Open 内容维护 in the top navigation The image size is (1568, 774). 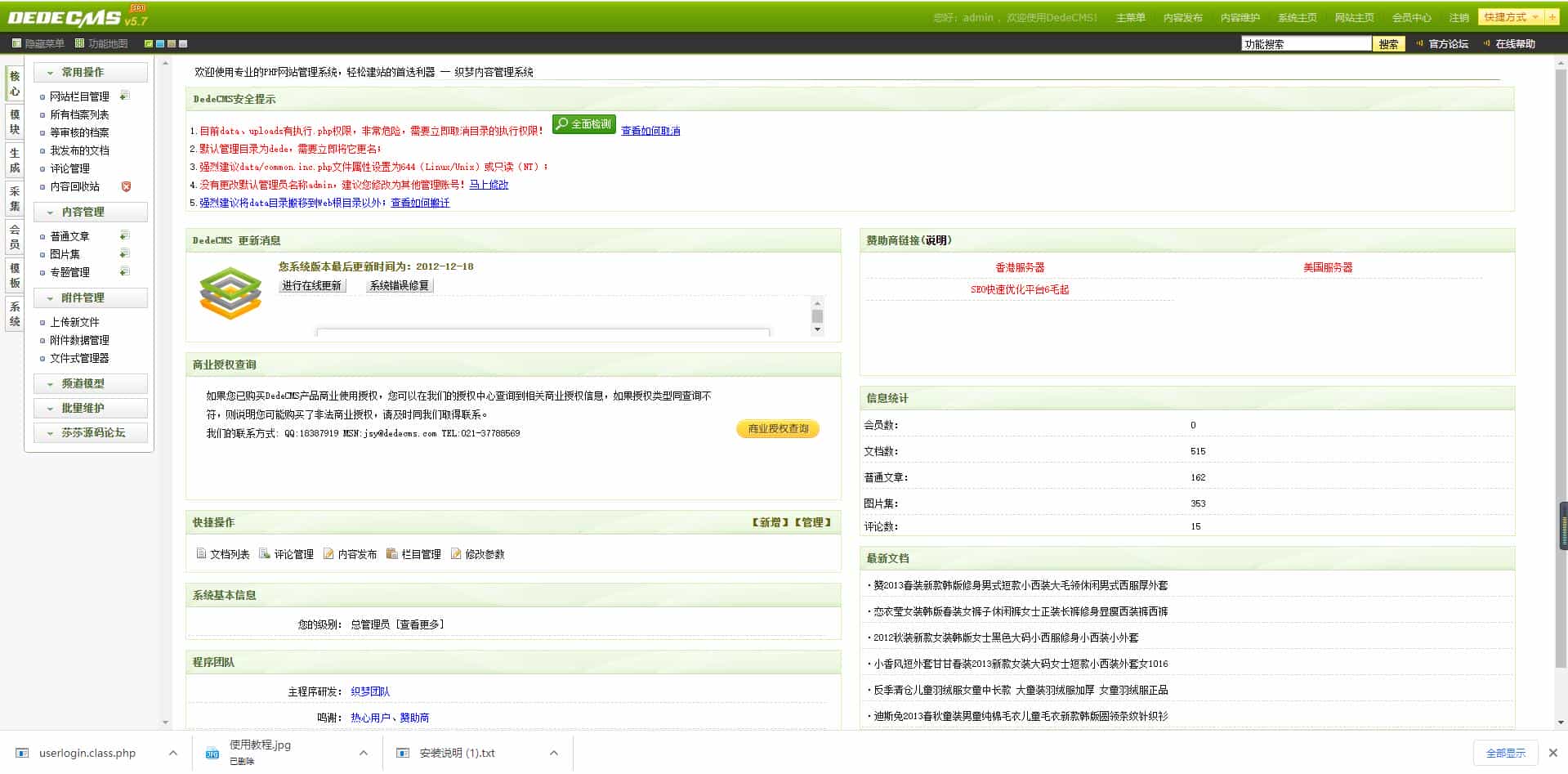pyautogui.click(x=1240, y=17)
